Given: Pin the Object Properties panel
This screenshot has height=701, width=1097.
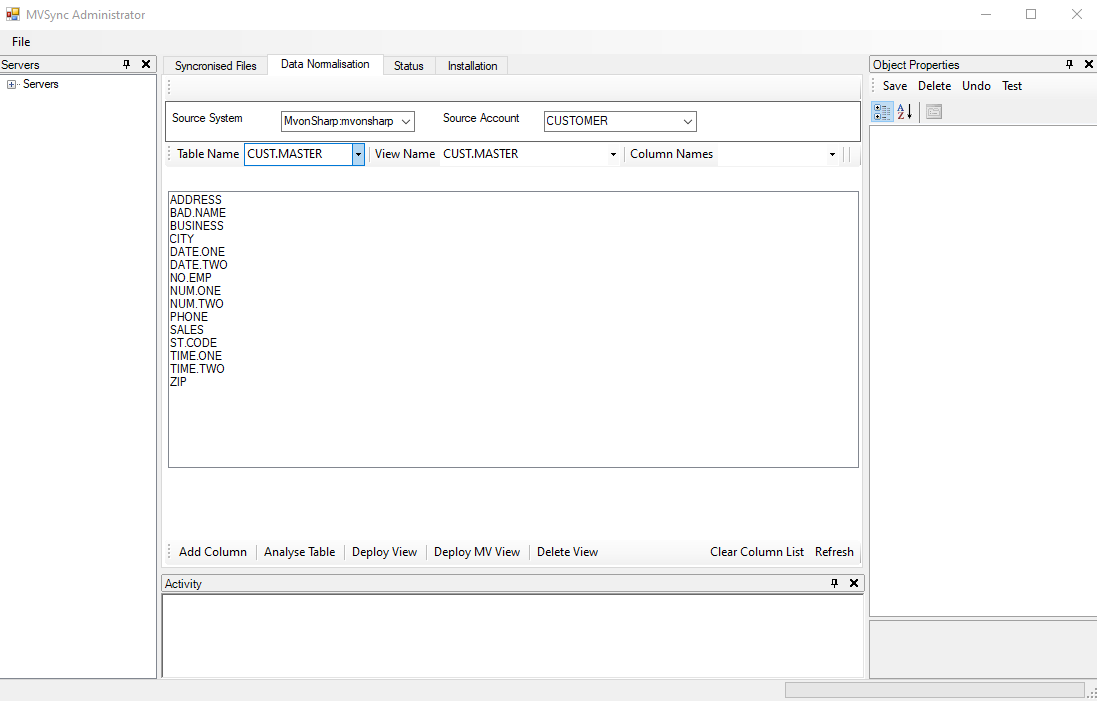Looking at the screenshot, I should [1069, 64].
